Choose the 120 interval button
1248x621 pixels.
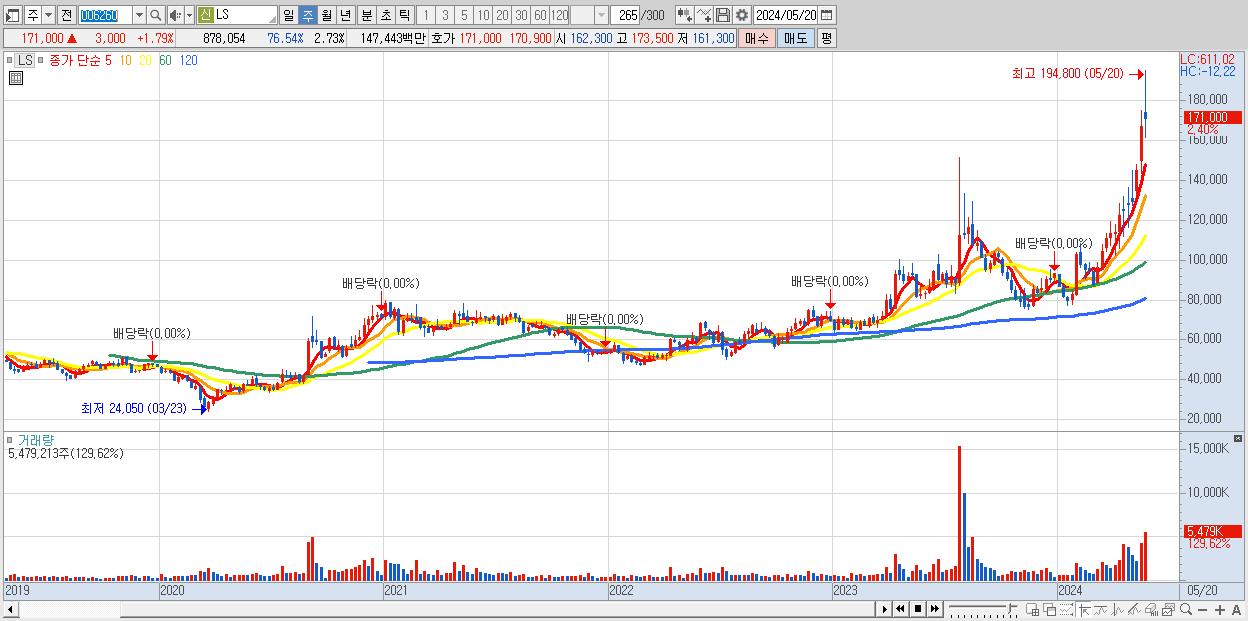pos(559,15)
